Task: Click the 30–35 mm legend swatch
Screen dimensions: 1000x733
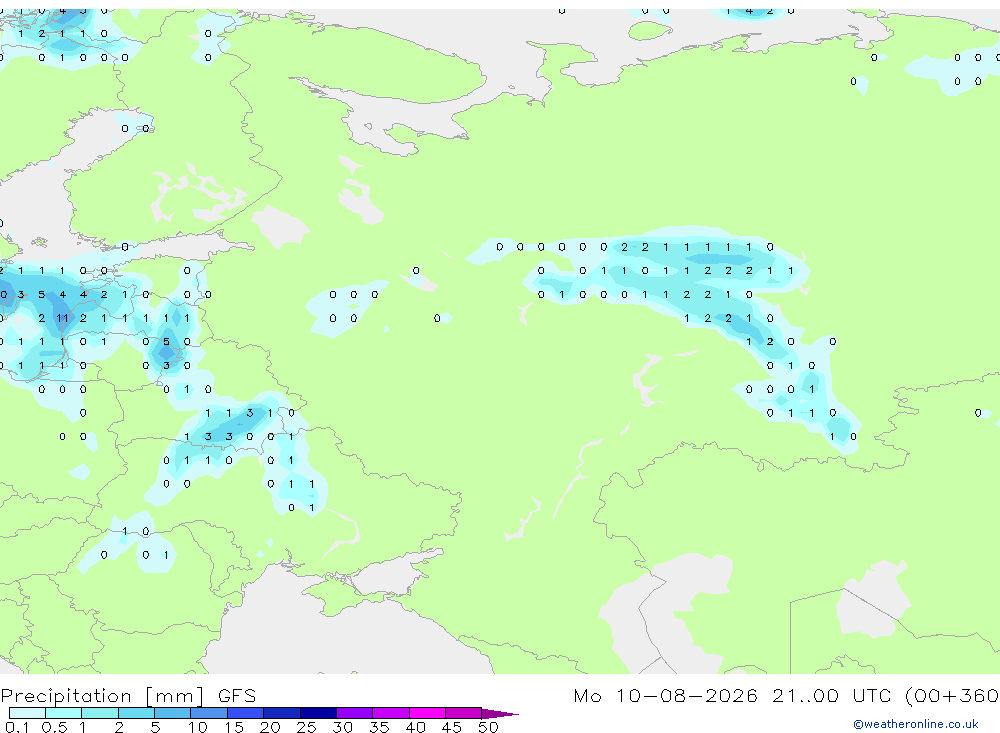Action: click(355, 713)
